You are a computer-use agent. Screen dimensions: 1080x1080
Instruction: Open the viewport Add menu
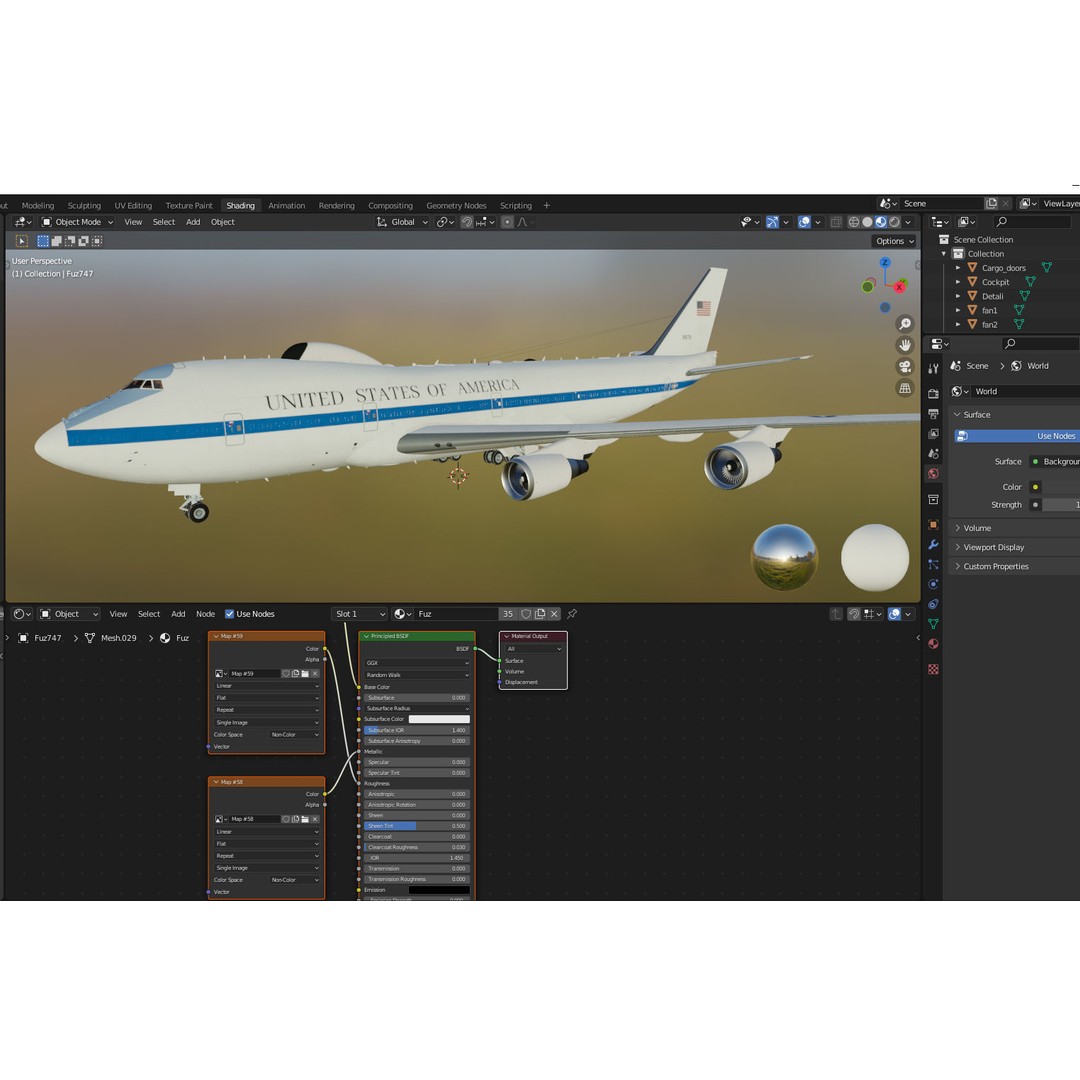pos(193,222)
